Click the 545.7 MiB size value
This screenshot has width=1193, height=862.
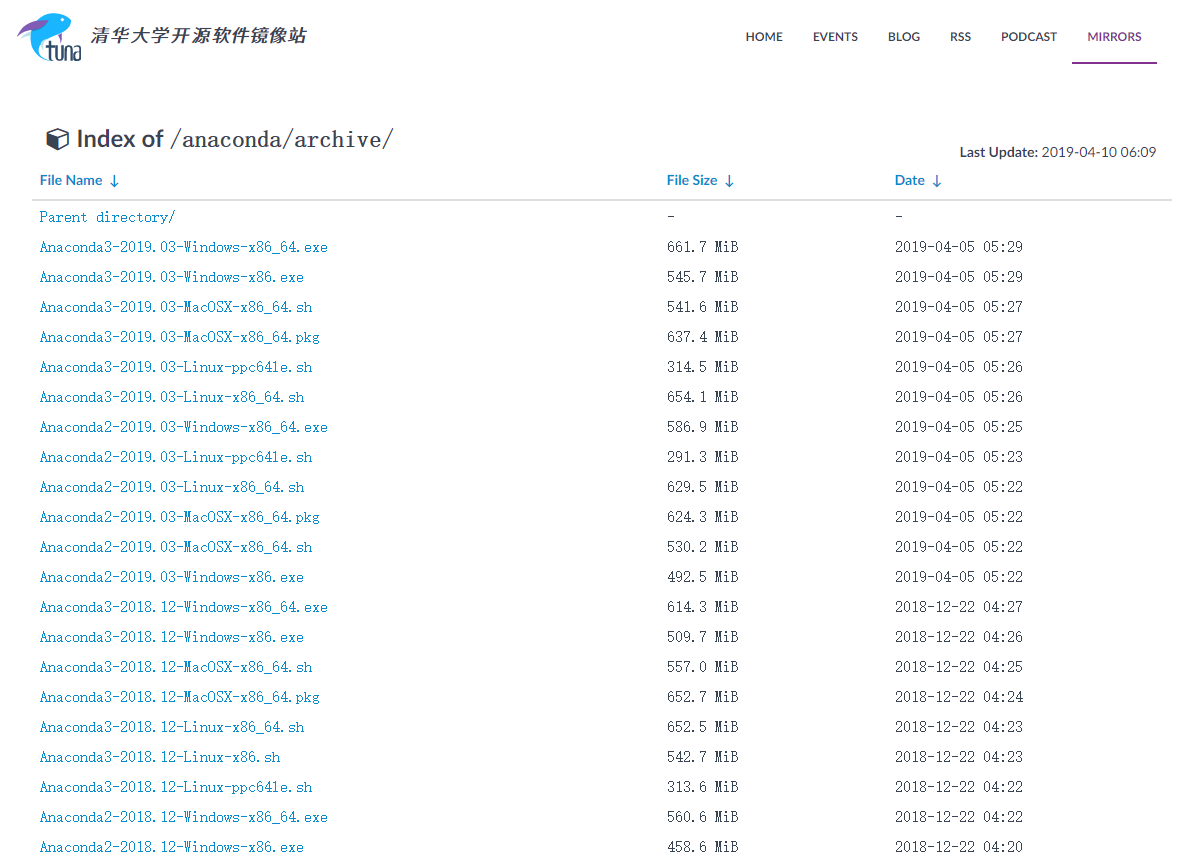(702, 277)
